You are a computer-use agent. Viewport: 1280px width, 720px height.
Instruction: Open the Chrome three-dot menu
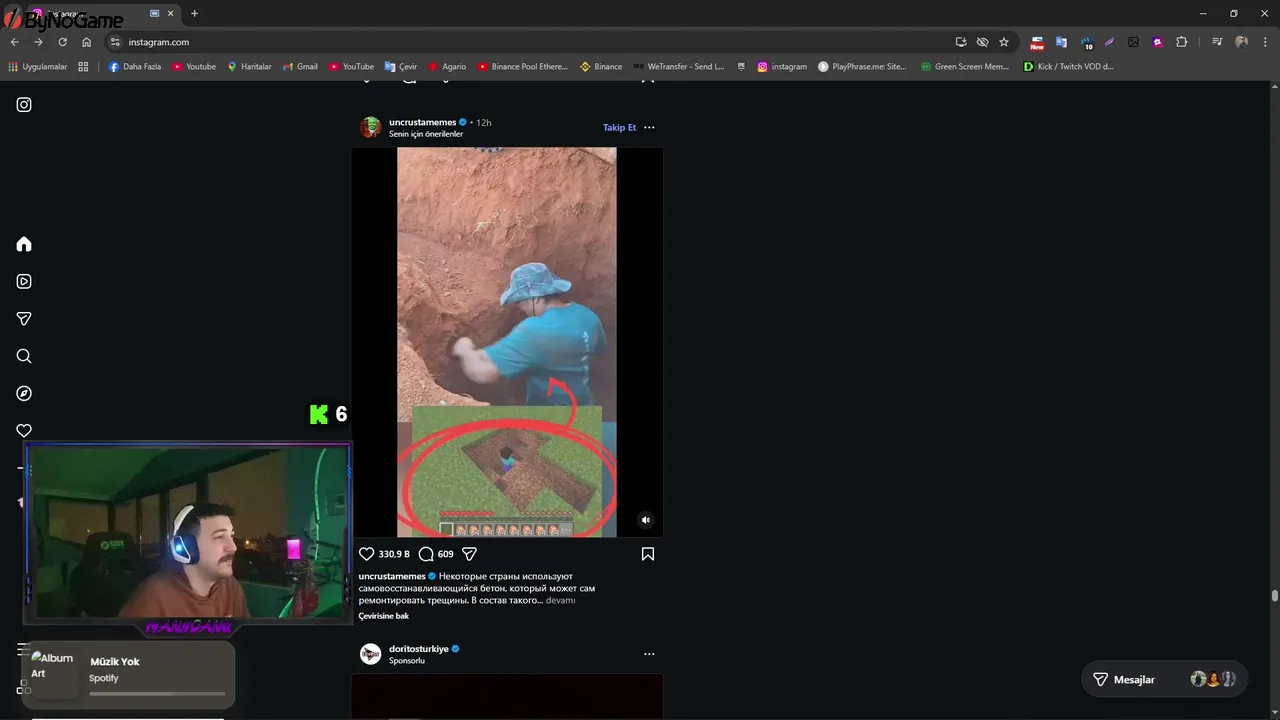click(x=1265, y=42)
